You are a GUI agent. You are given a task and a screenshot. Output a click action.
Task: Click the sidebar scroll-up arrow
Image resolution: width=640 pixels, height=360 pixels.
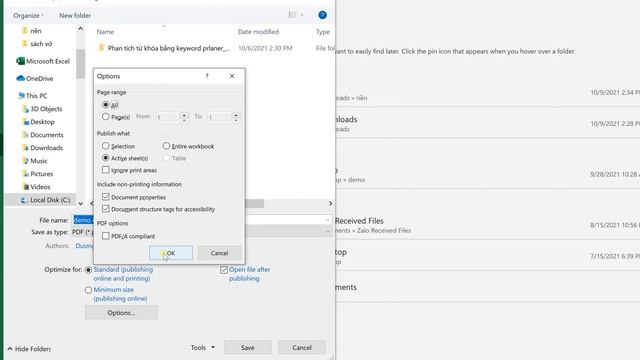click(80, 29)
